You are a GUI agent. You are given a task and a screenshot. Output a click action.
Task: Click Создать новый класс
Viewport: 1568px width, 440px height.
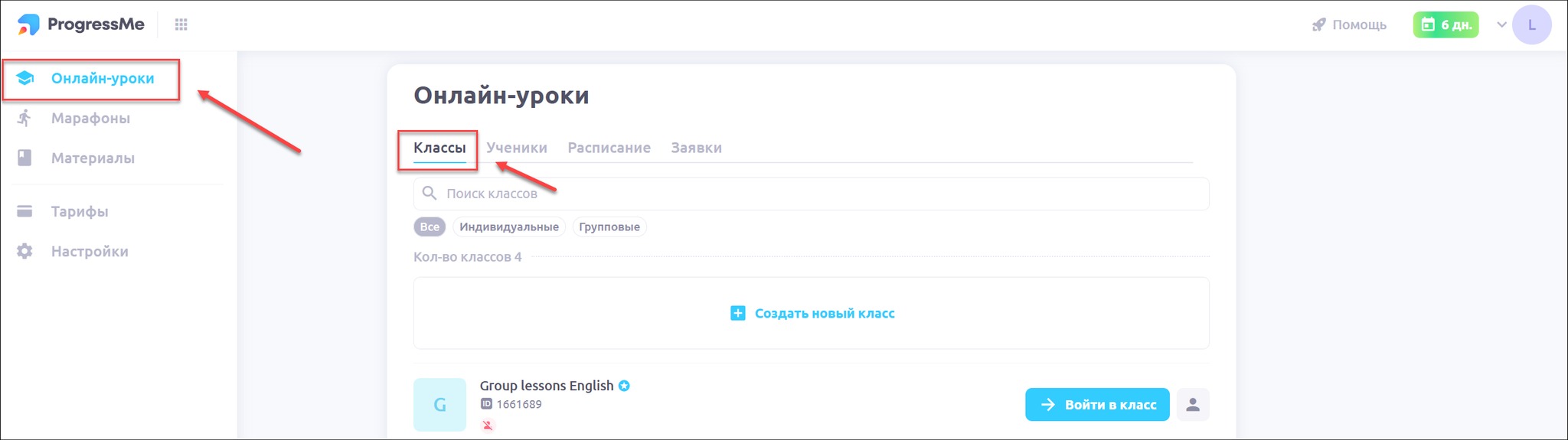pyautogui.click(x=812, y=313)
